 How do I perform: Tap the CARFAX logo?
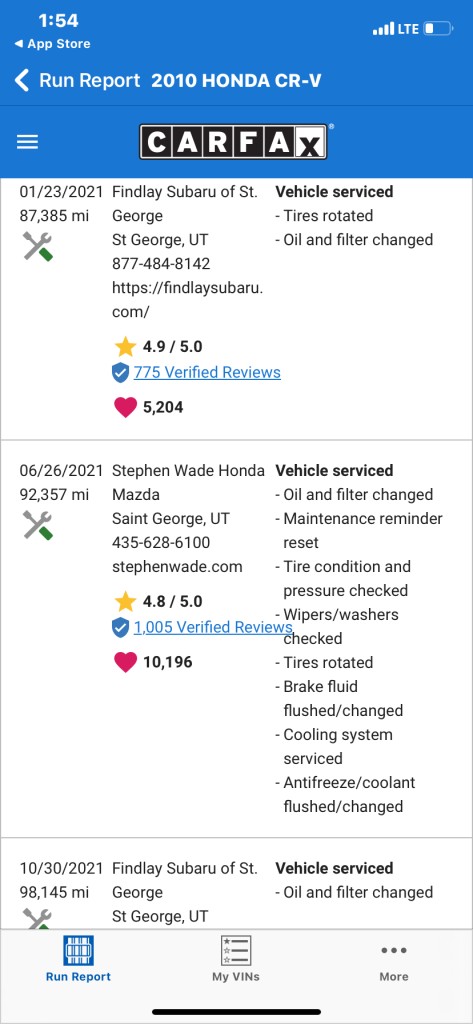tap(233, 142)
